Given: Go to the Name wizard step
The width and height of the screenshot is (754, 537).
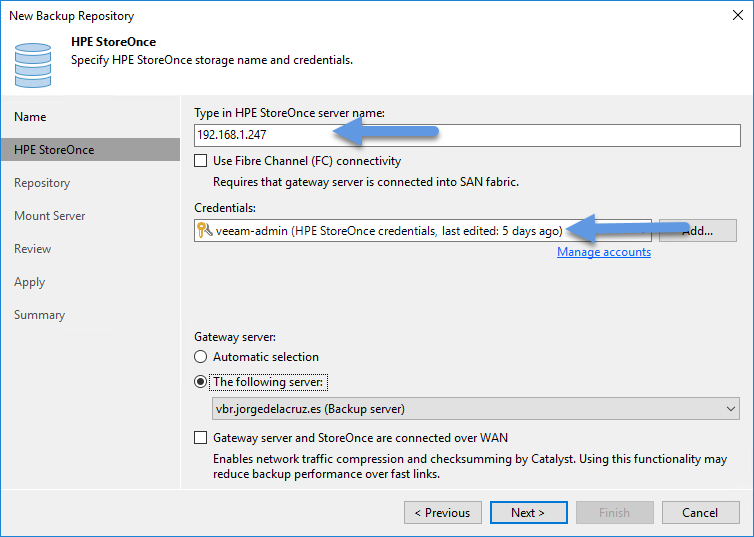Looking at the screenshot, I should (x=30, y=117).
